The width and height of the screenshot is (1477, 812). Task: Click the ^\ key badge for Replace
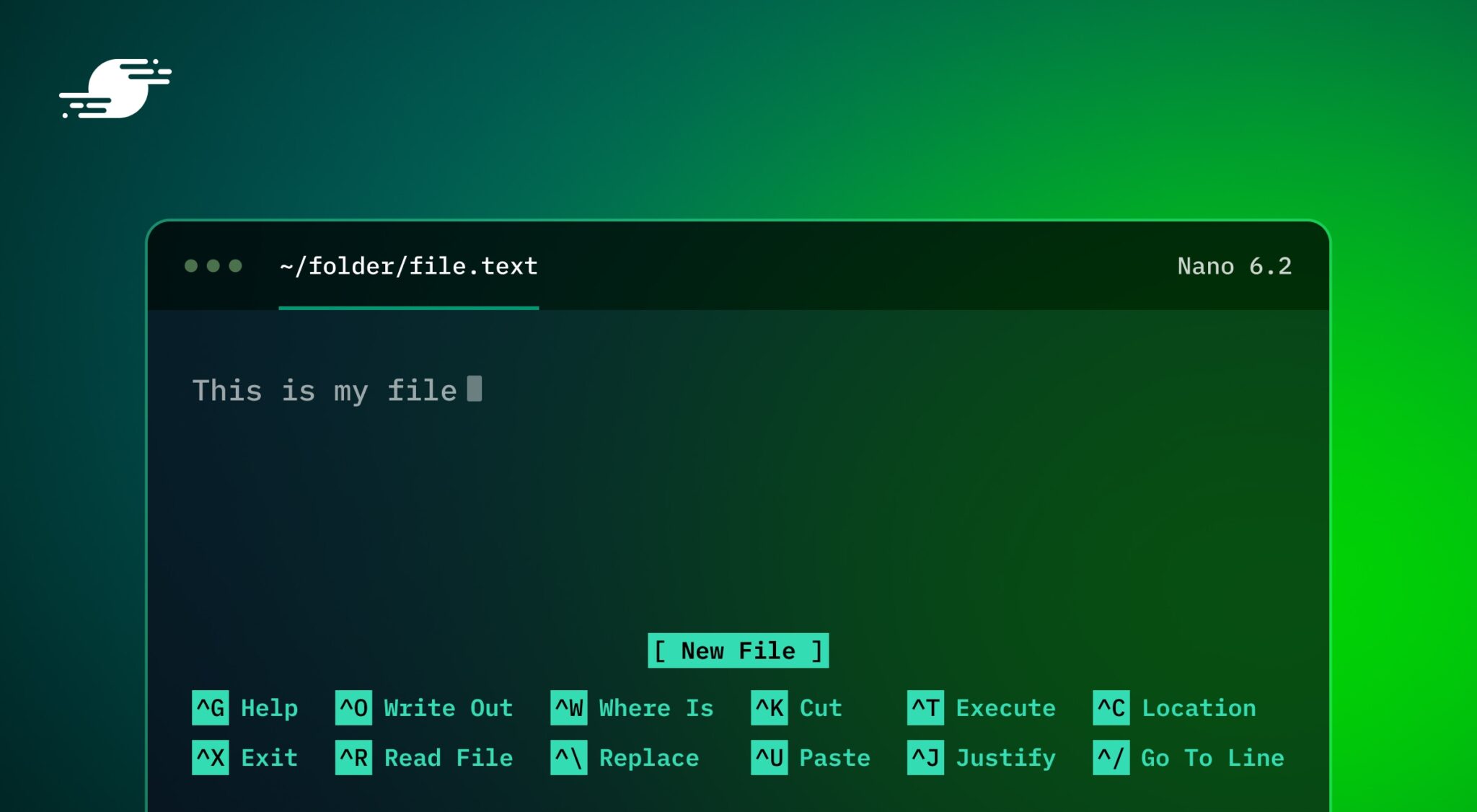(x=568, y=757)
